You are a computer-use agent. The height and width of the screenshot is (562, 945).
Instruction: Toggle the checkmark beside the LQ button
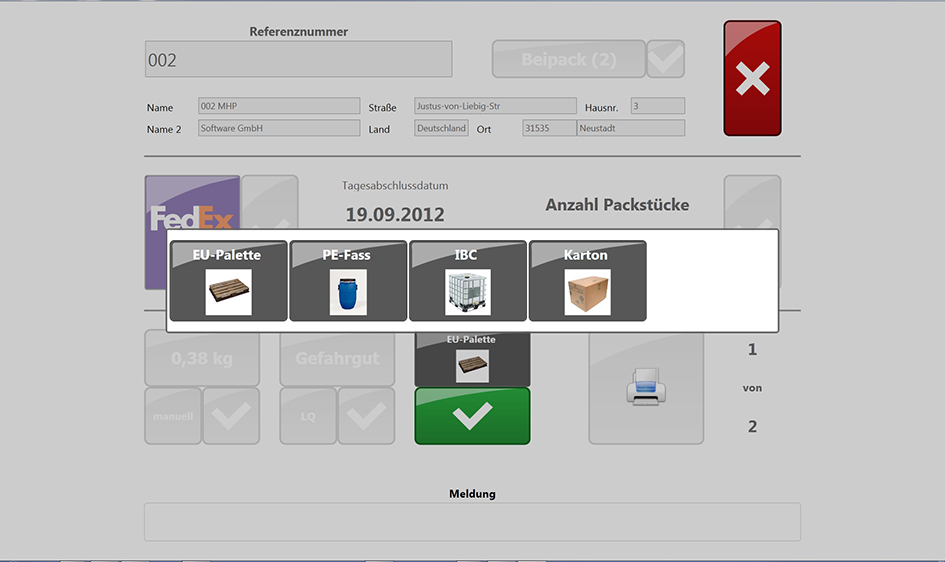point(366,416)
